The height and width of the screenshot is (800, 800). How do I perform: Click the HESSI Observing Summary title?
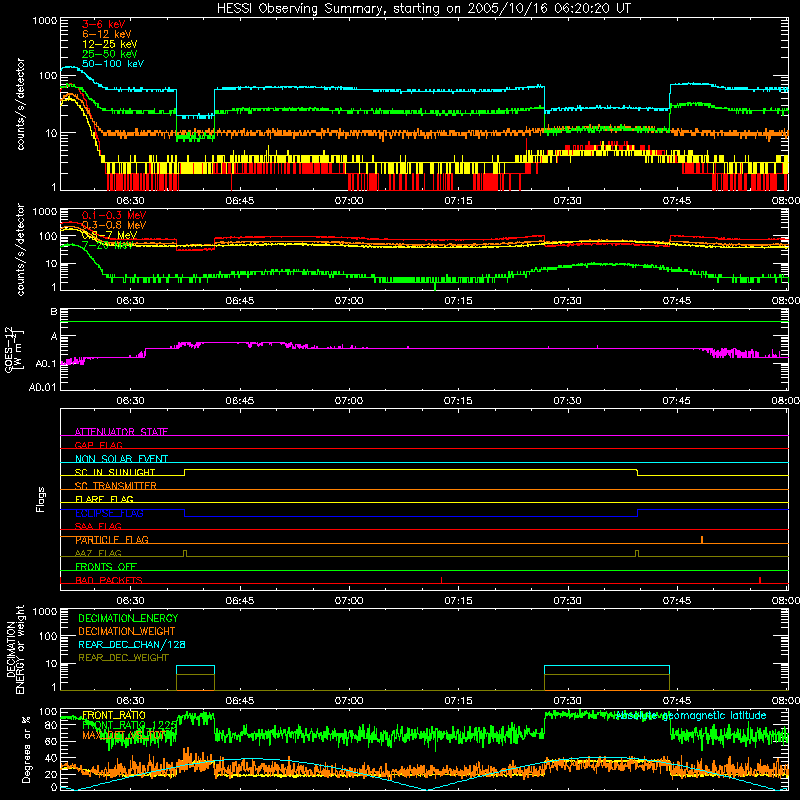pos(424,9)
